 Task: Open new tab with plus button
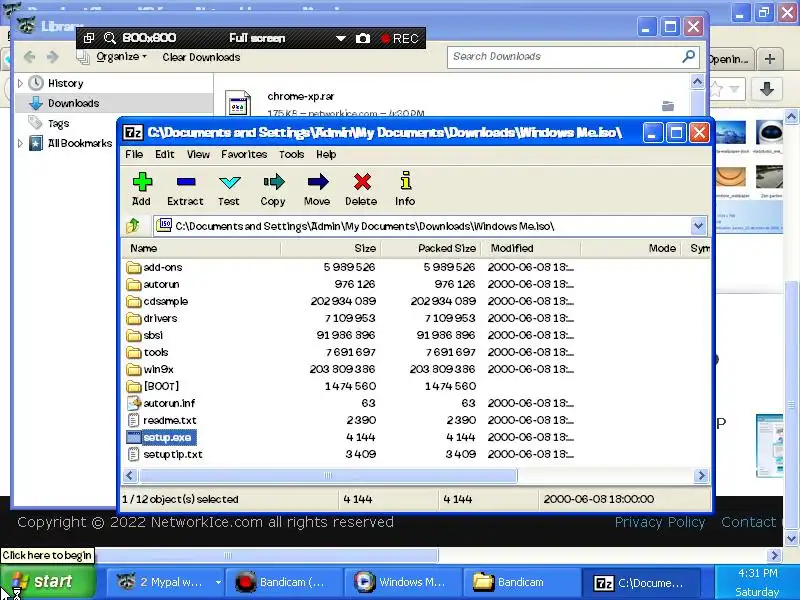pyautogui.click(x=770, y=59)
